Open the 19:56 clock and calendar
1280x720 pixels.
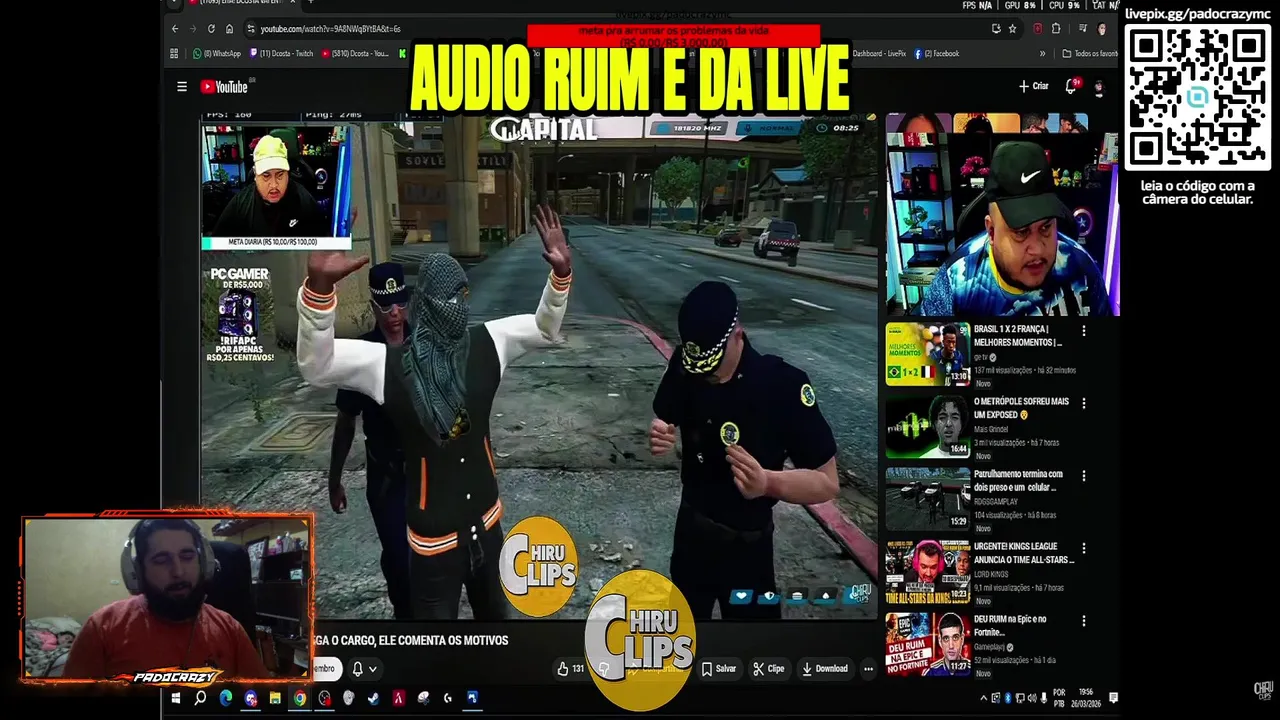pos(1087,698)
